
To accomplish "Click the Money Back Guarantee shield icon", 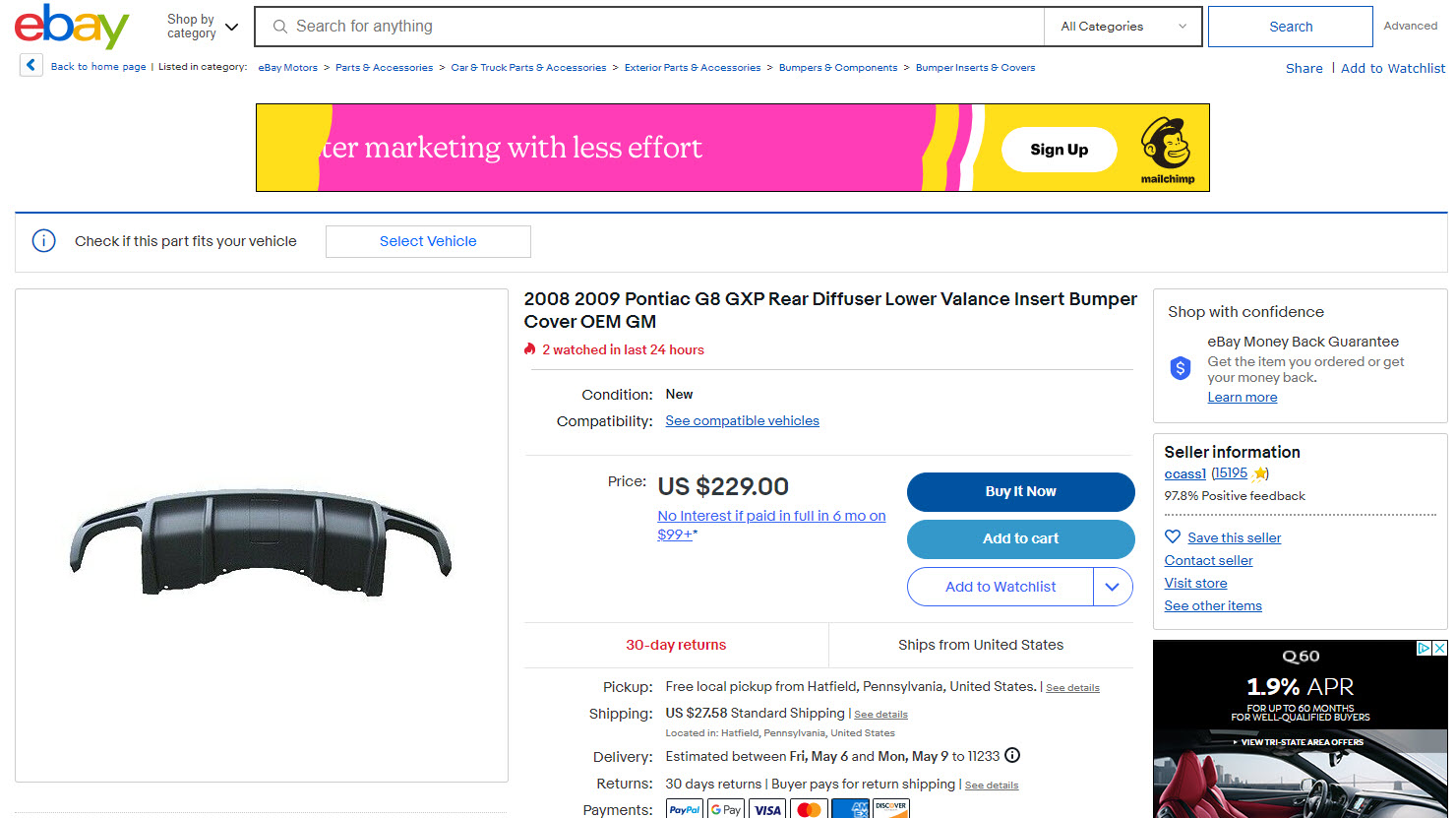I will pos(1181,368).
